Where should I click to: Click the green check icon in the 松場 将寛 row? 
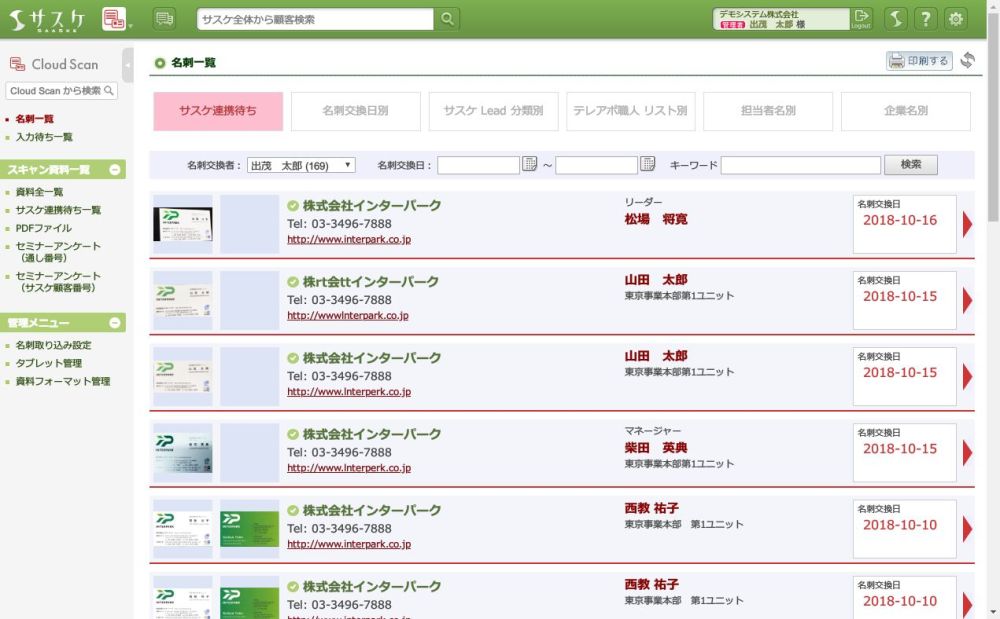pos(293,206)
